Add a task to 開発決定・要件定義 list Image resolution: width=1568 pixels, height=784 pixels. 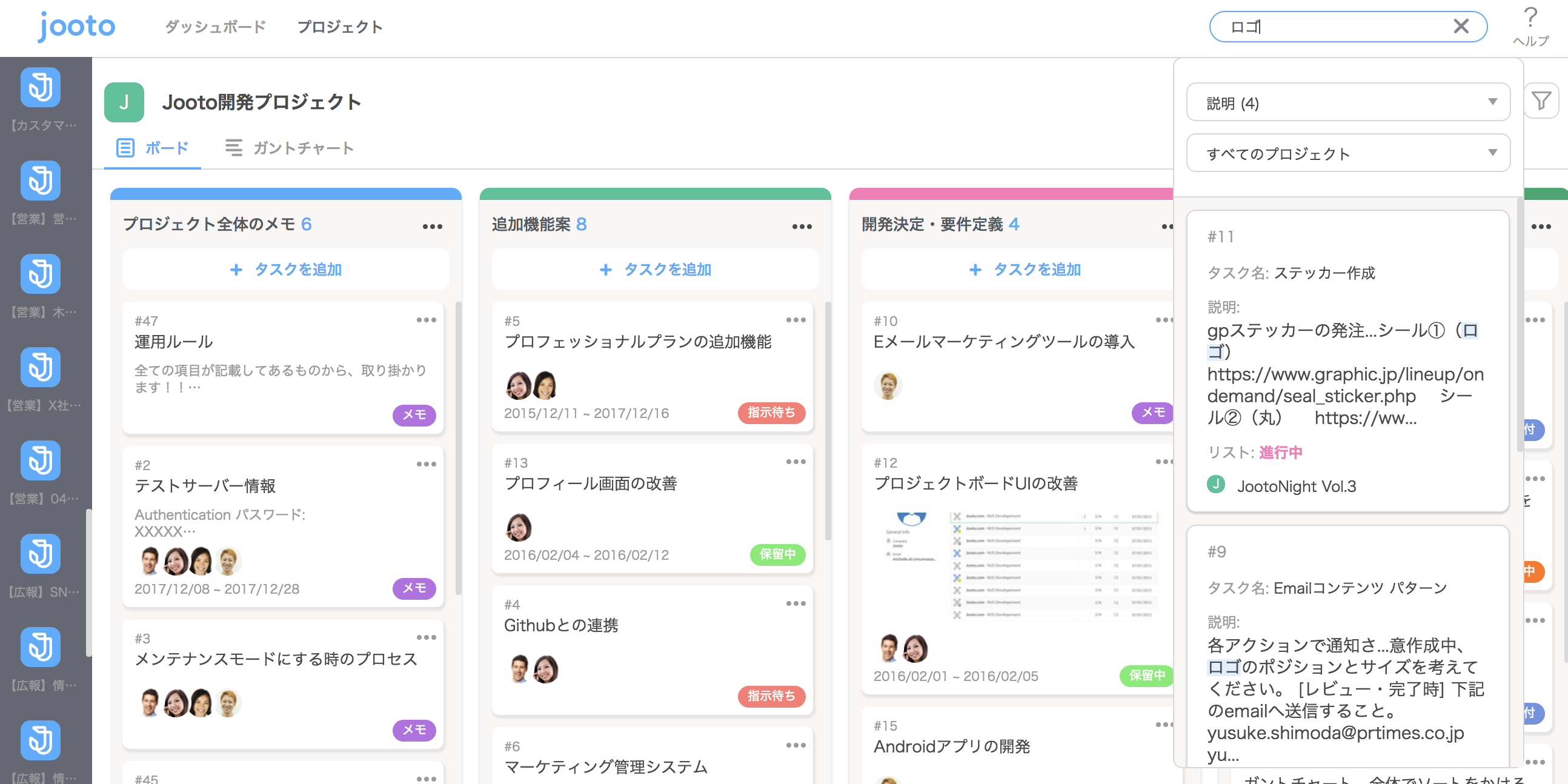pos(1024,269)
